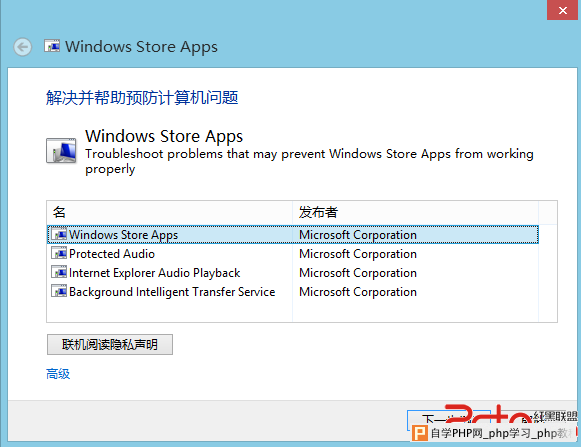This screenshot has width=581, height=447.
Task: Click the 联机阅读隐私声明 button
Action: click(x=110, y=344)
